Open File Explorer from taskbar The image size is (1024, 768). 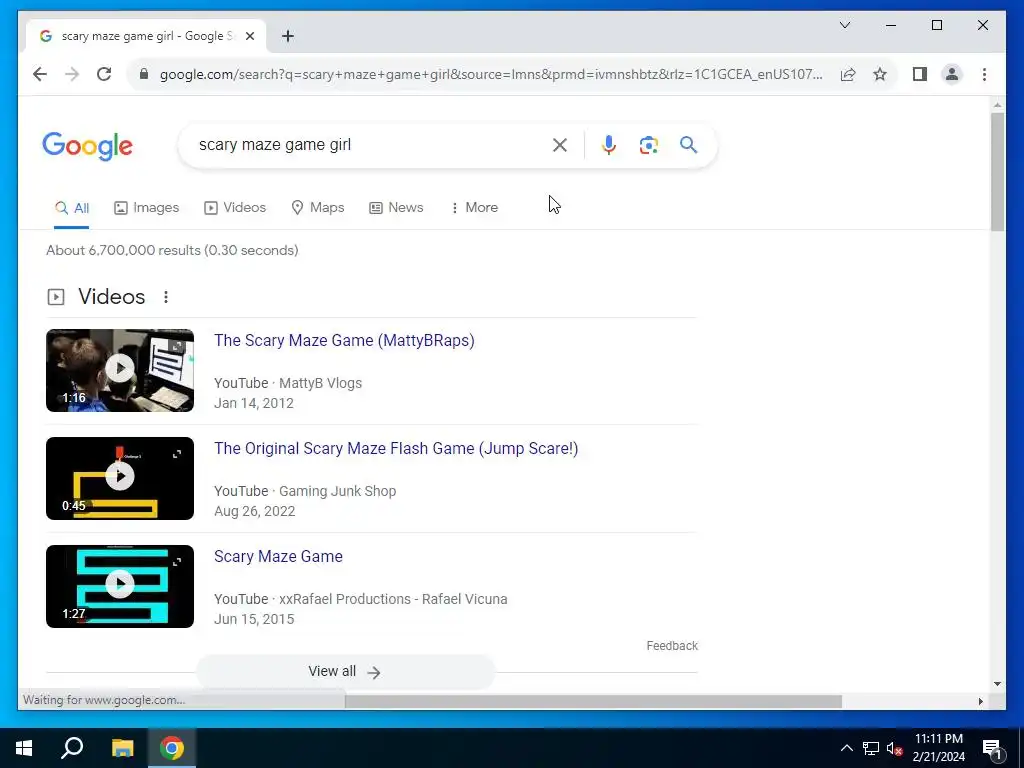(122, 748)
